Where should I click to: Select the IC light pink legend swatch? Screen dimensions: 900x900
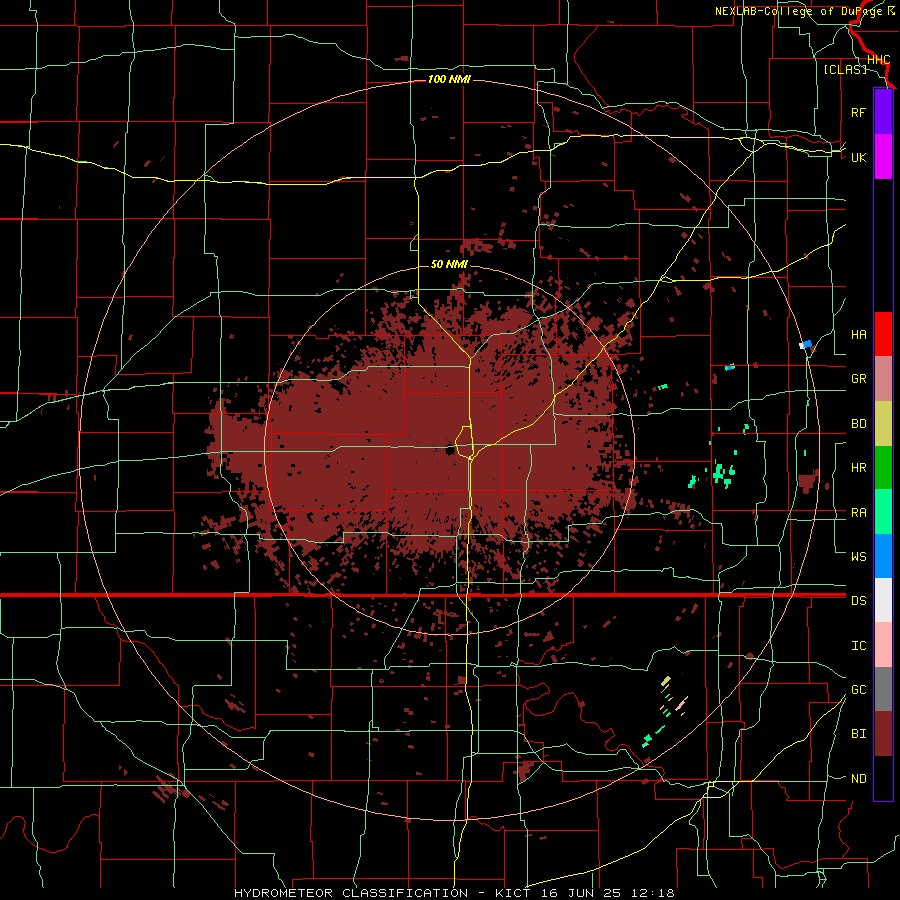[883, 645]
